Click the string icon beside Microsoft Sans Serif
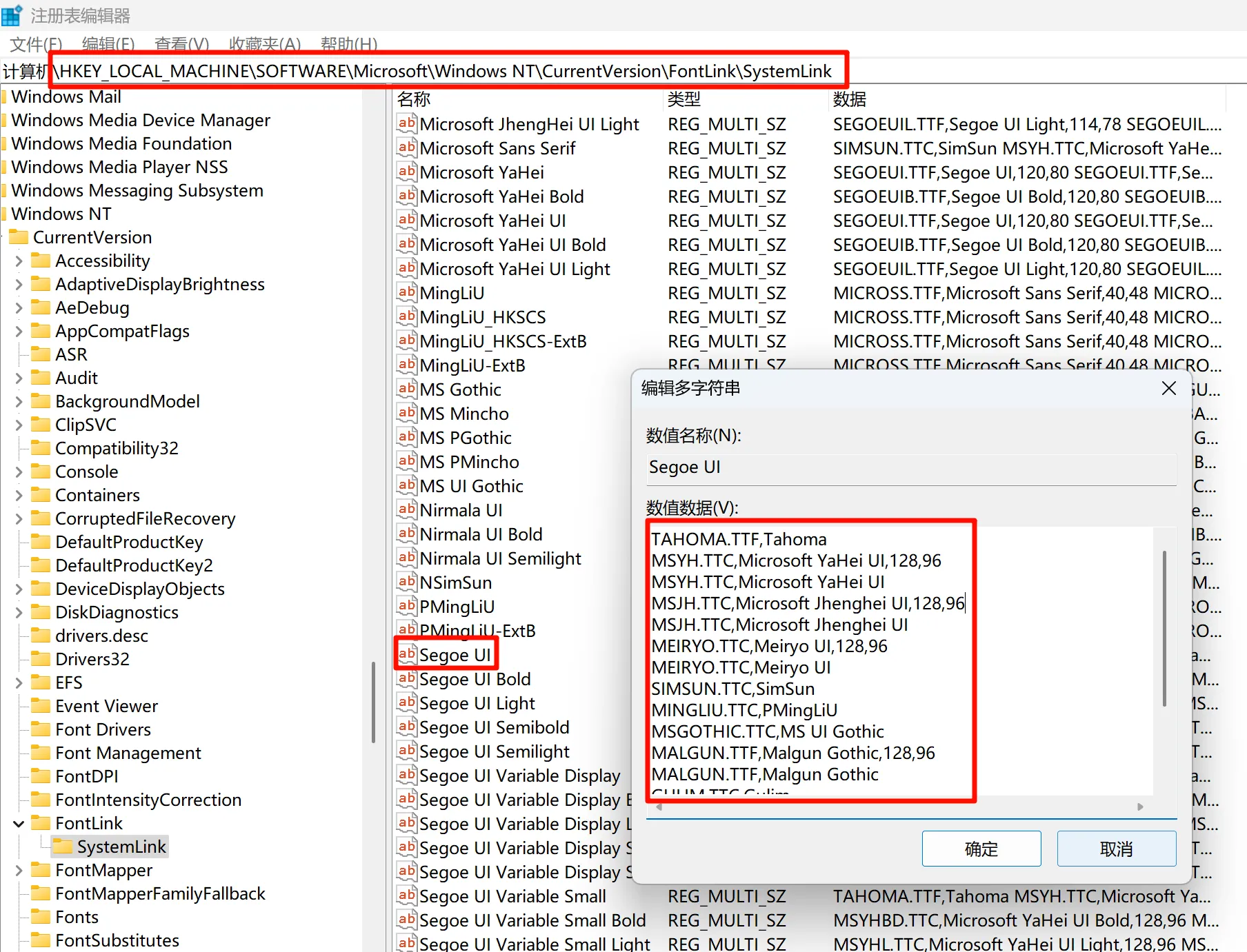1247x952 pixels. 407,148
